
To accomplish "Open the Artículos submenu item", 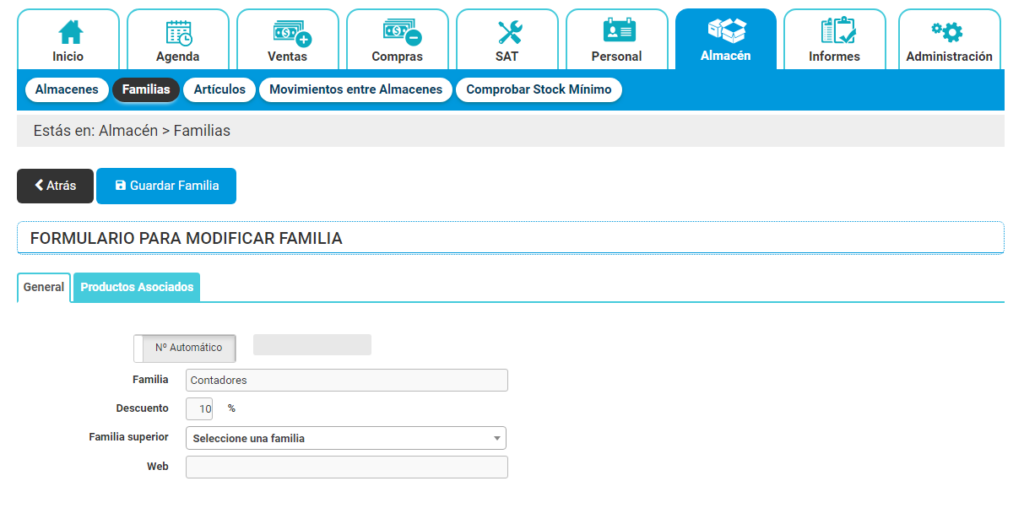I will [220, 90].
